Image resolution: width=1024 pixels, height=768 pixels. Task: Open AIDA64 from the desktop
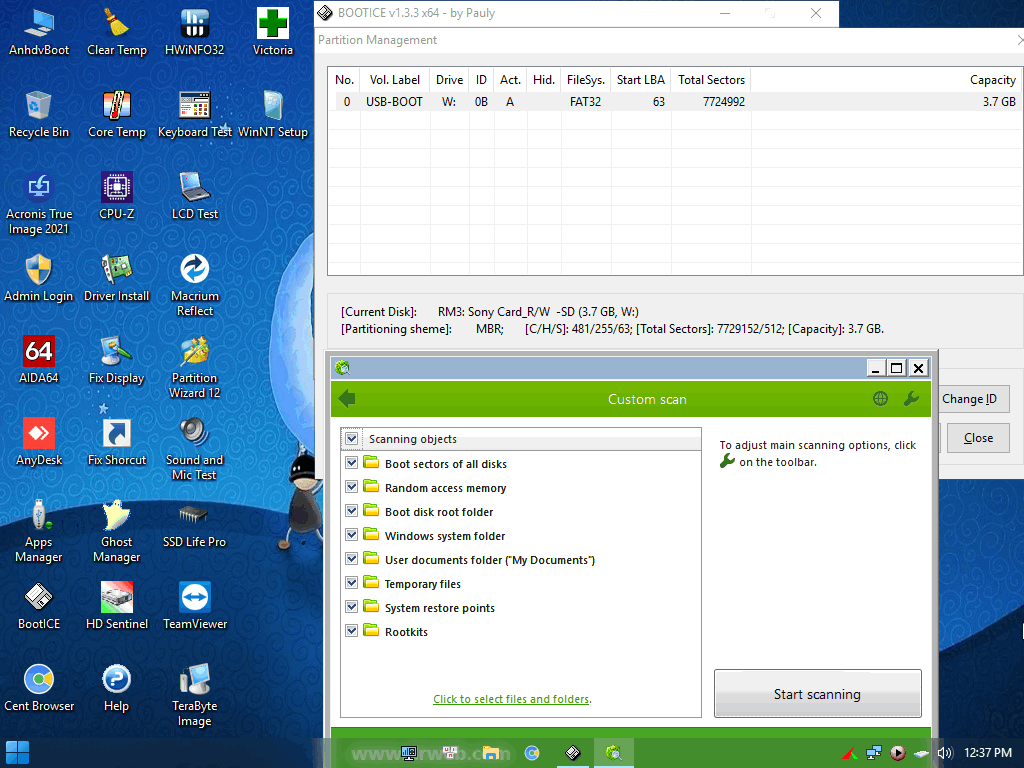(x=39, y=360)
